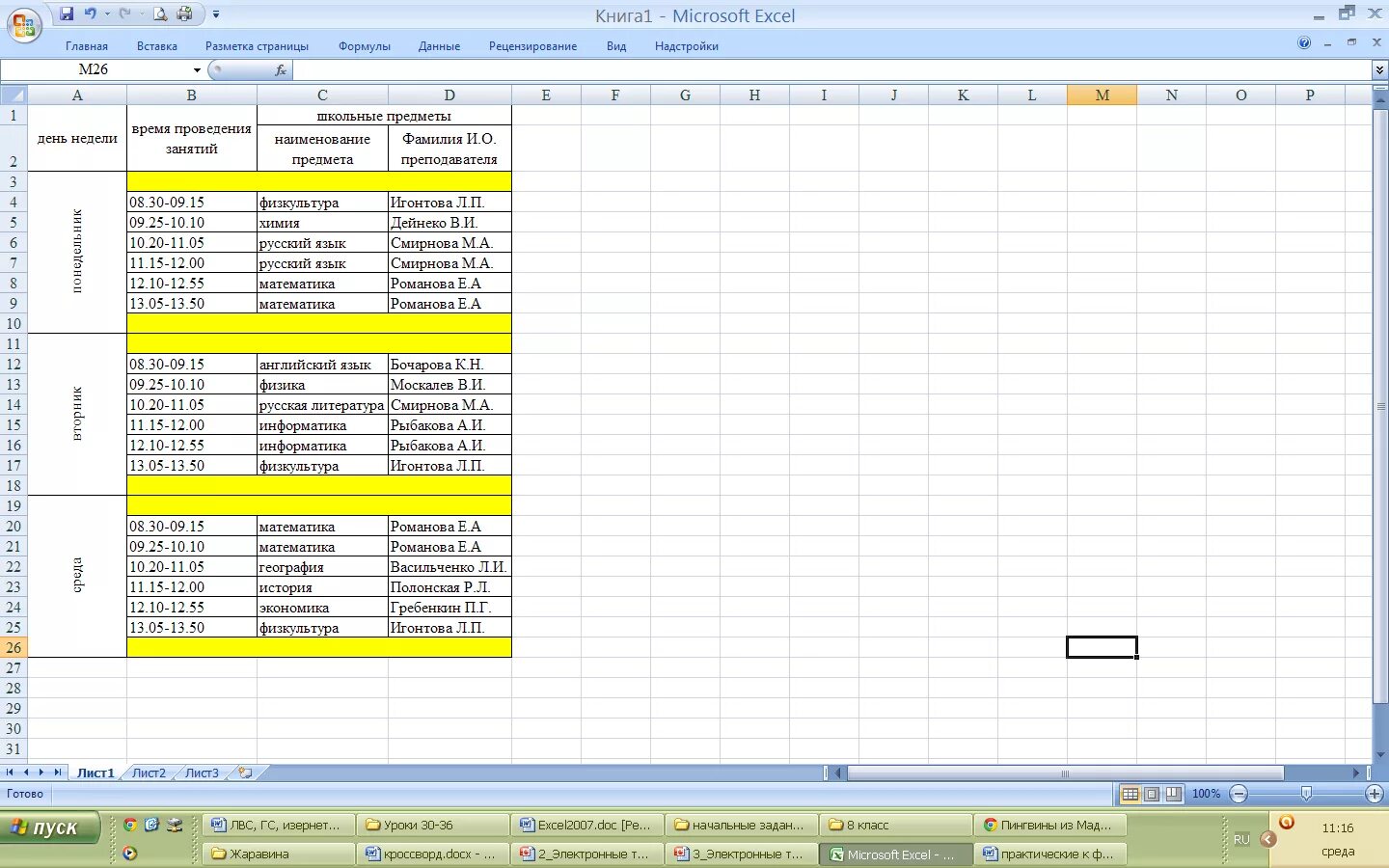
Task: Open Уроки 30-36 folder in taskbar
Action: (432, 825)
